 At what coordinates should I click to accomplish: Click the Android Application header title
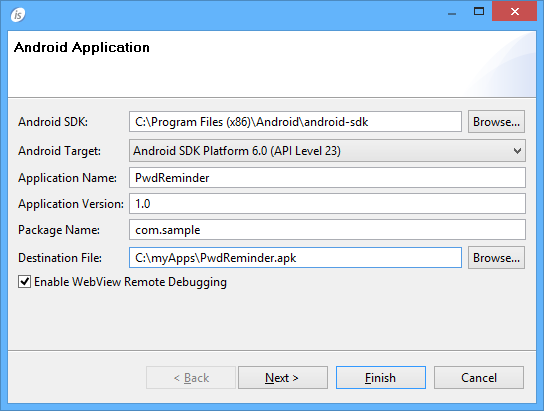coord(82,48)
